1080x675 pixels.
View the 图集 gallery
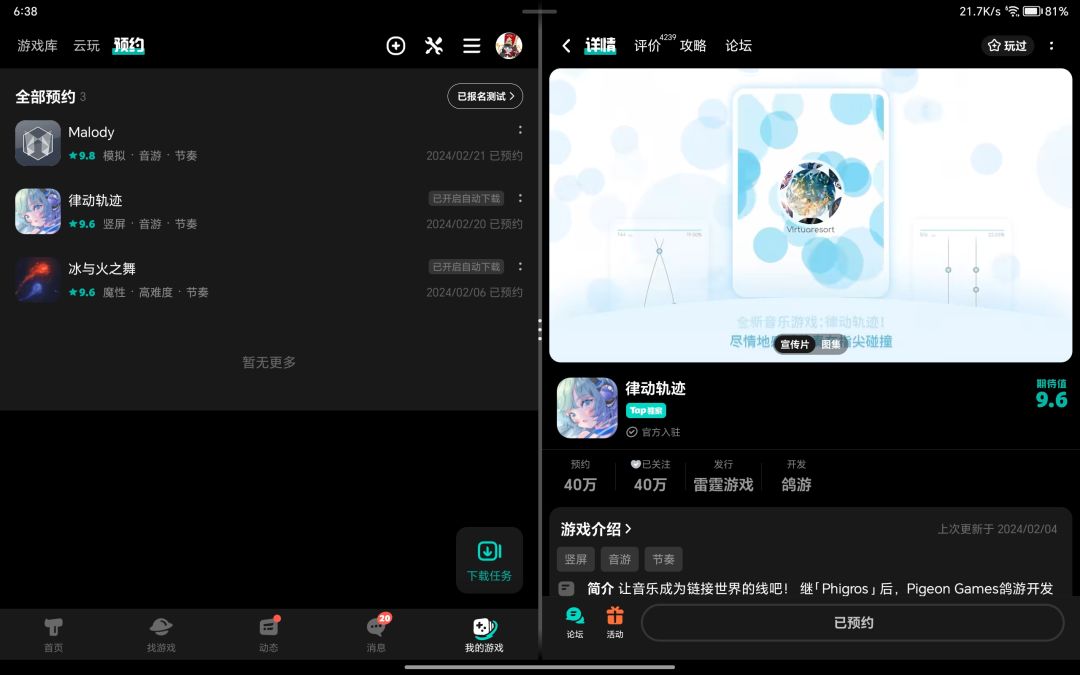click(831, 344)
